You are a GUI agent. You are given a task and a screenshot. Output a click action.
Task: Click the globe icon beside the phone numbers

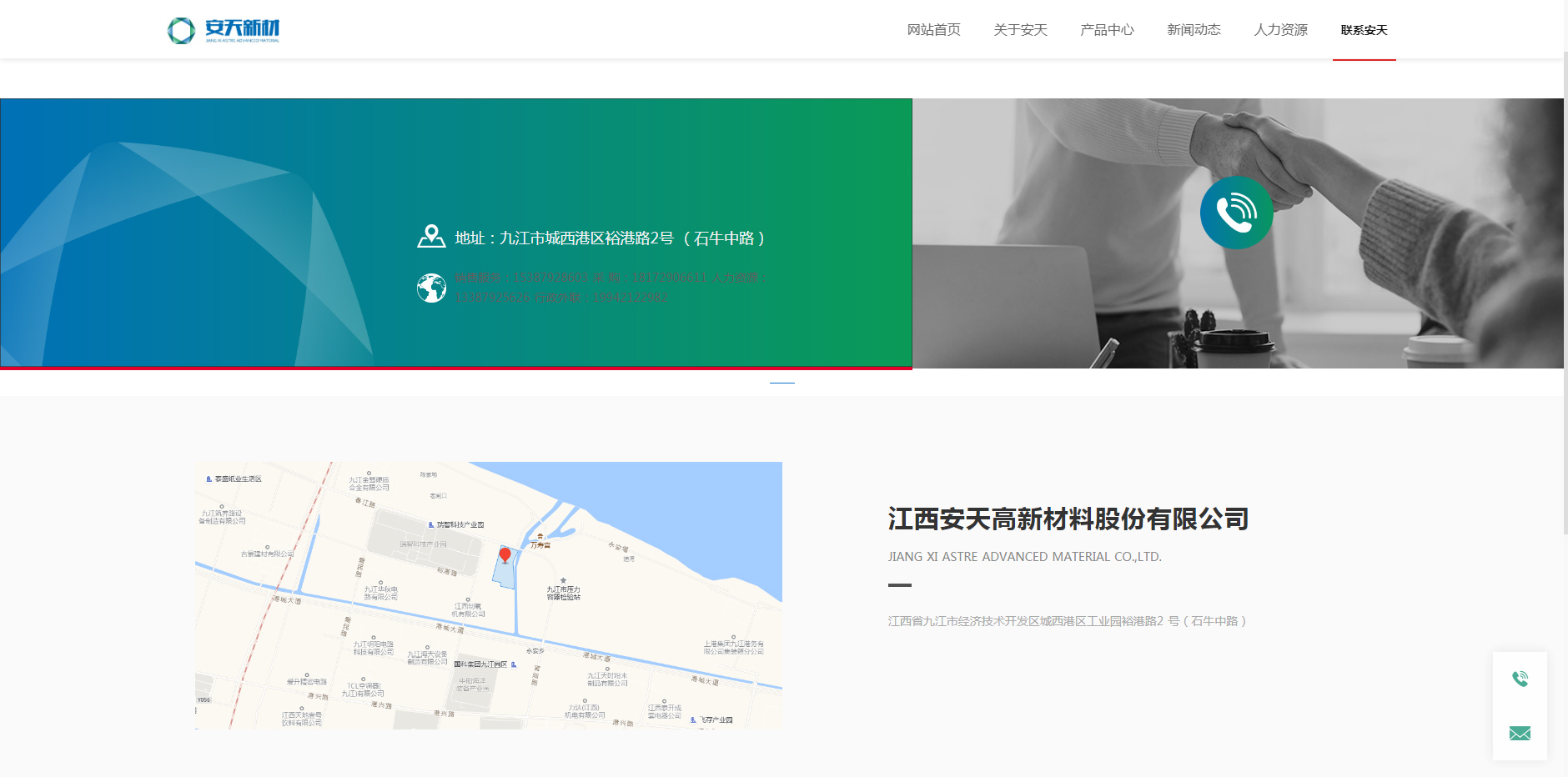coord(431,288)
